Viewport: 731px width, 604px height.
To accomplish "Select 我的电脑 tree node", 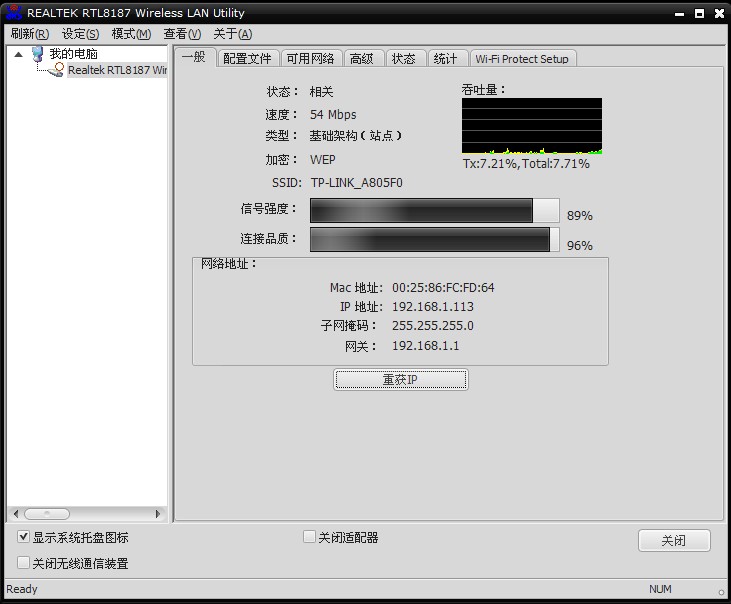I will [x=73, y=54].
